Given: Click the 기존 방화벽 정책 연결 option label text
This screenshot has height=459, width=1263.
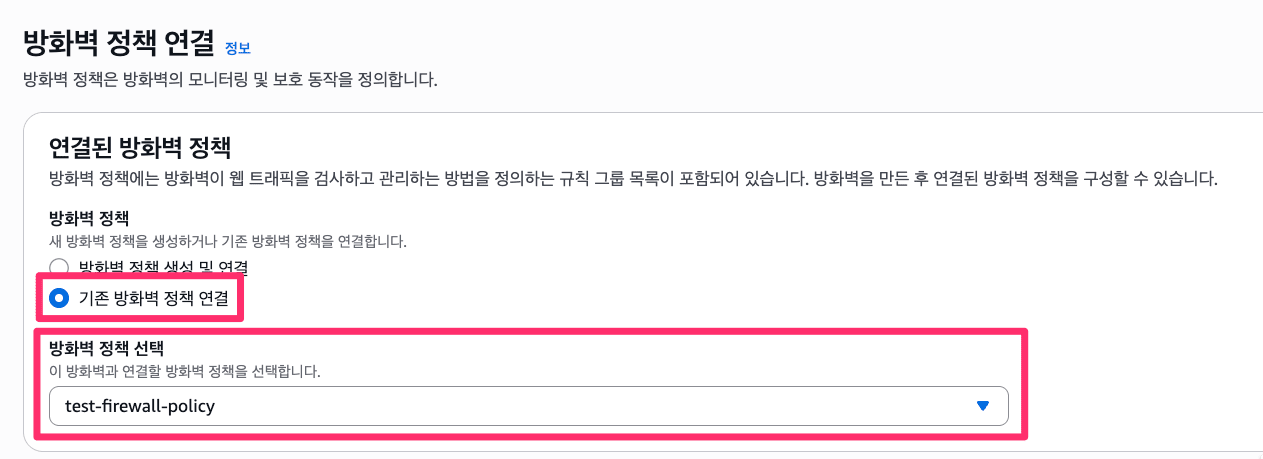Looking at the screenshot, I should tap(153, 297).
